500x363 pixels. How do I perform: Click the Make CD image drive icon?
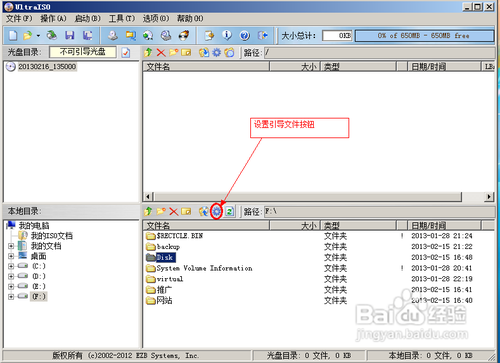tap(113, 35)
